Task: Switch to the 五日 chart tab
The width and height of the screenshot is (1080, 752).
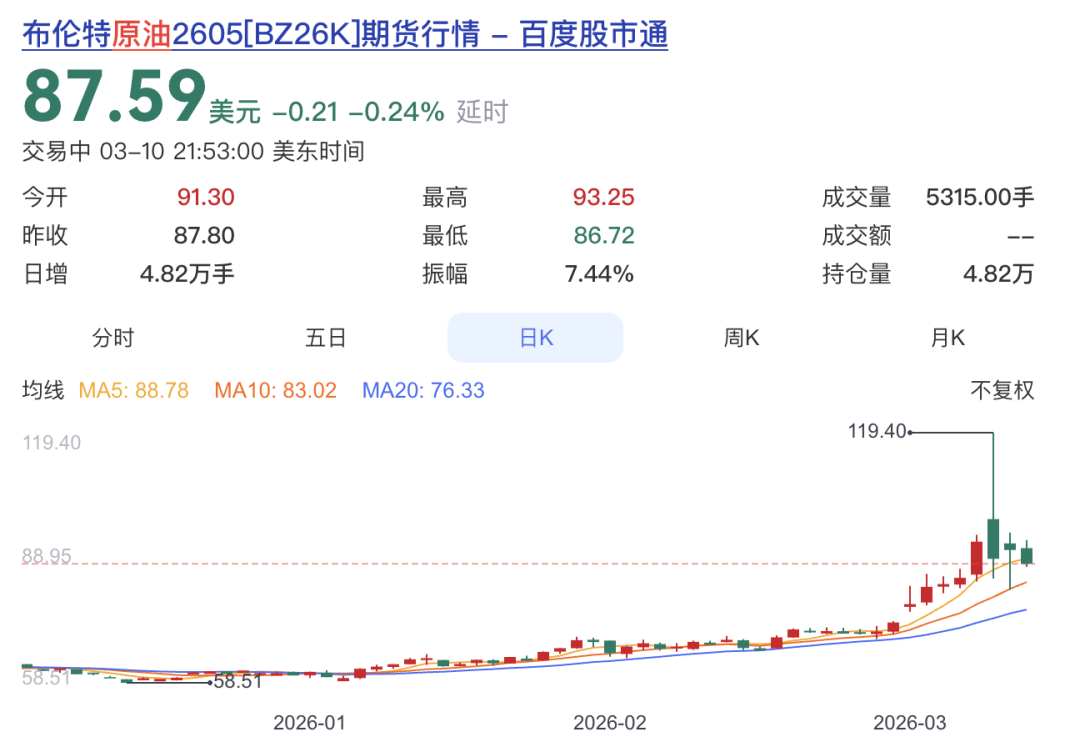Action: click(x=325, y=338)
